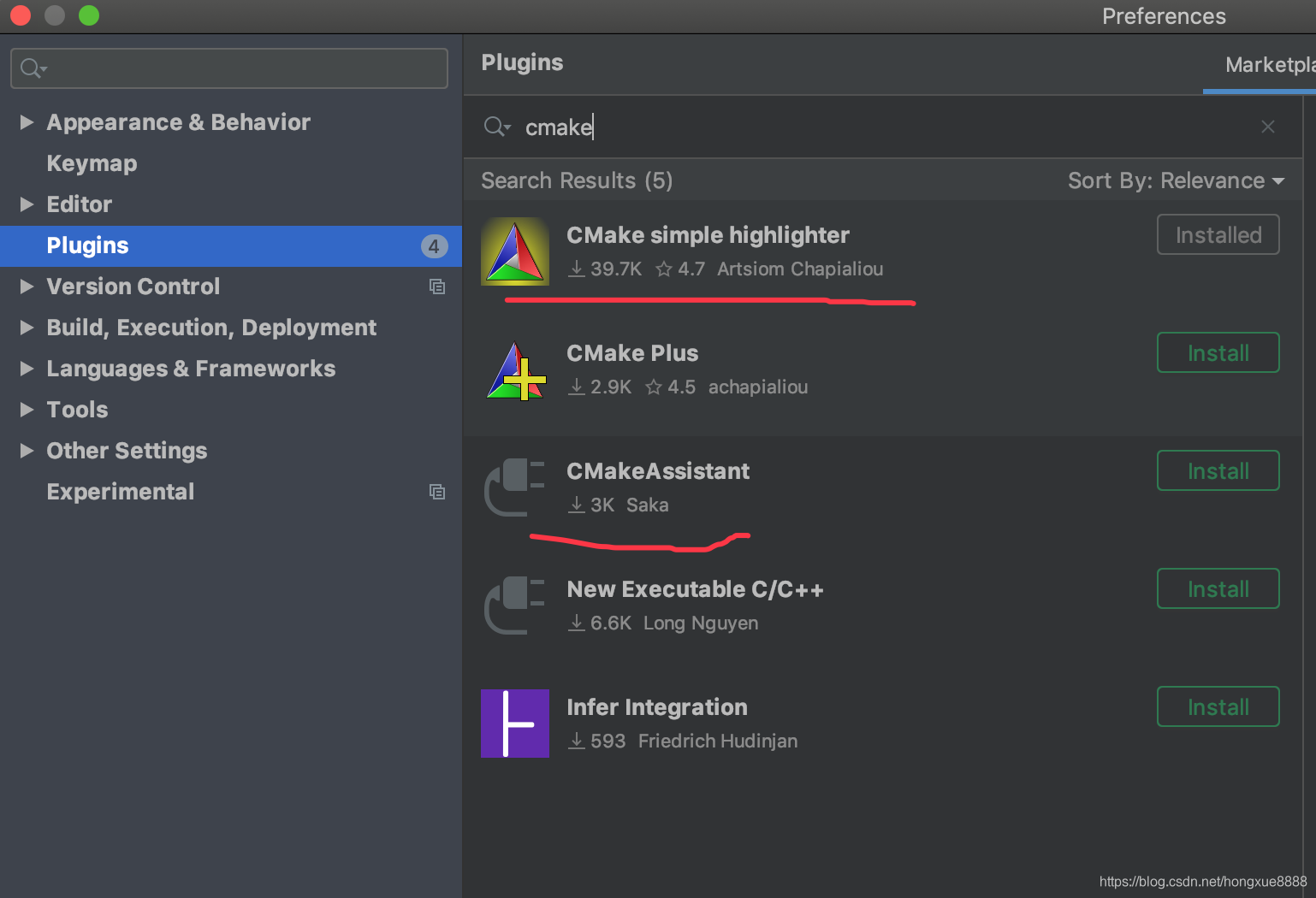
Task: Install the Infer Integration plugin
Action: (1218, 706)
